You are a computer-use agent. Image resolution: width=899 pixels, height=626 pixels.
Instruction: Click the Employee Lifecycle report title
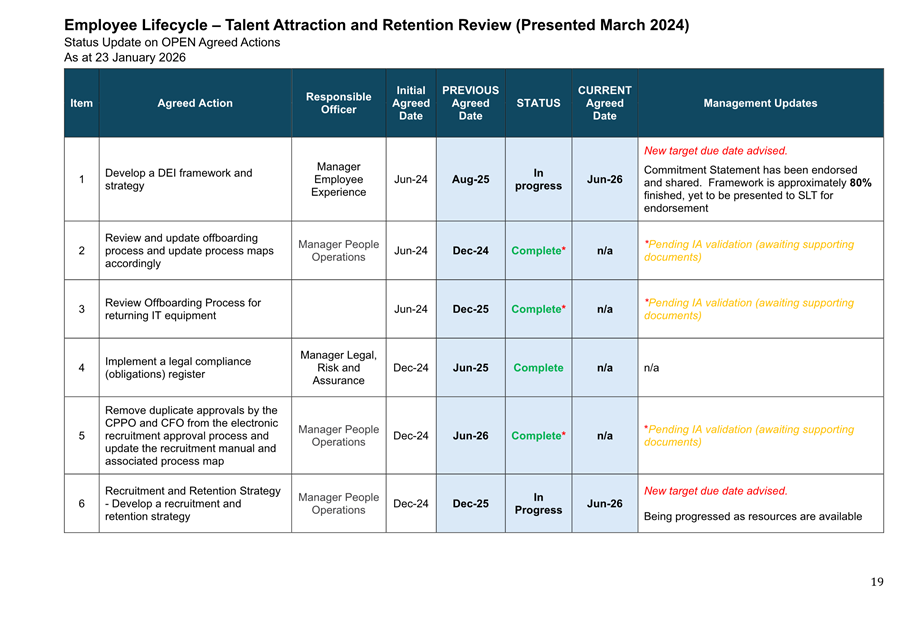(376, 25)
